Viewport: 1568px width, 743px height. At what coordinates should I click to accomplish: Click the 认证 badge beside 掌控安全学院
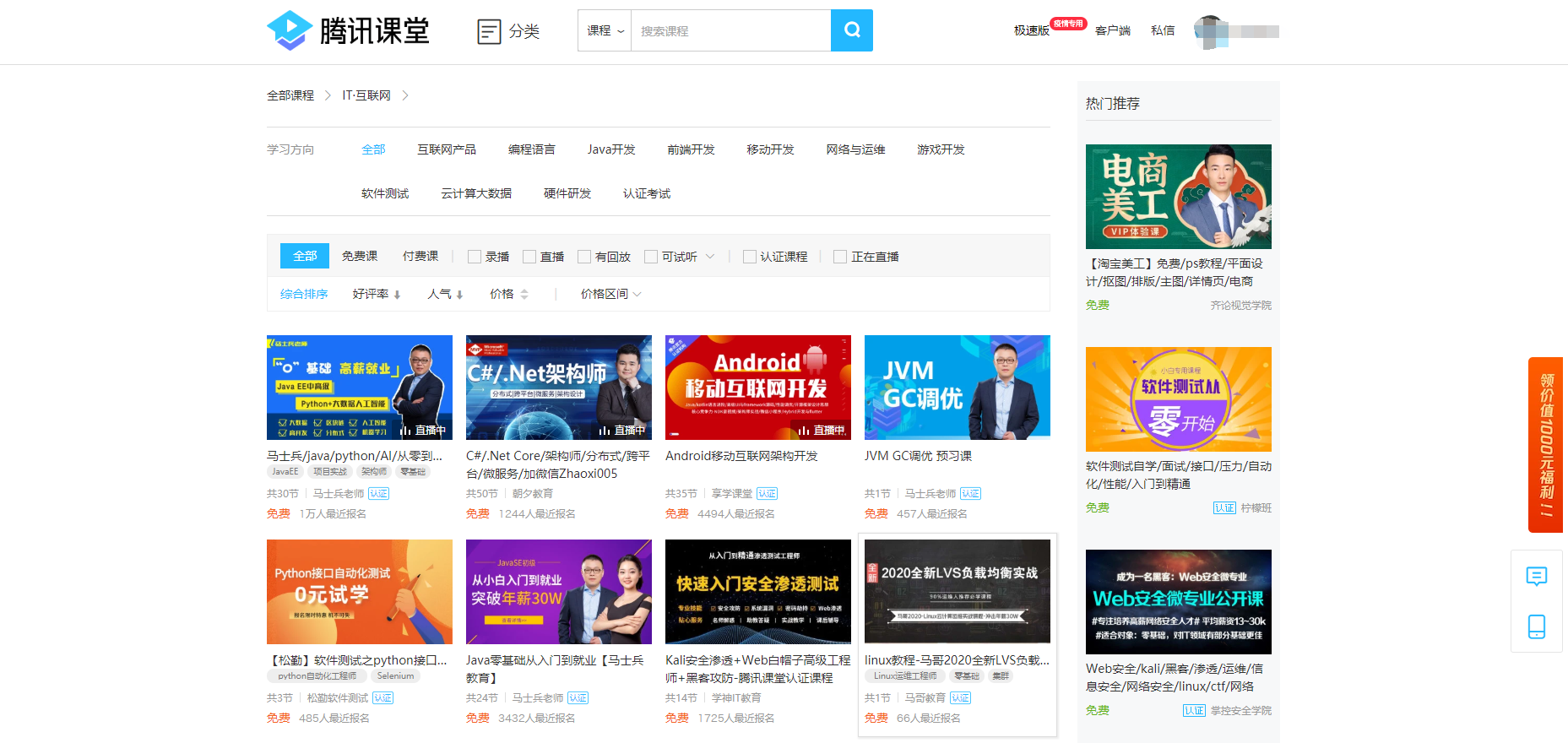[x=1194, y=710]
